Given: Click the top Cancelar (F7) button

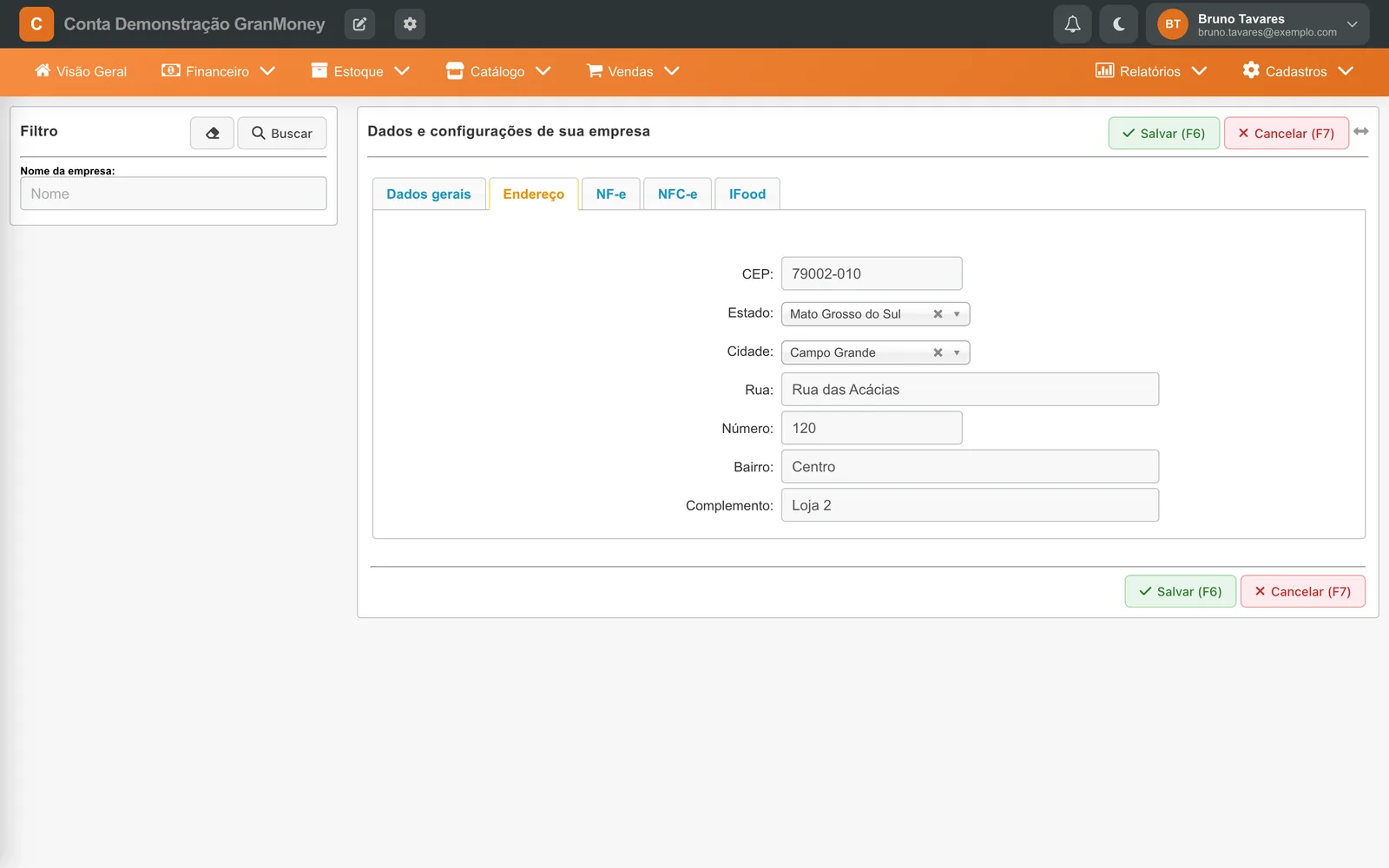Looking at the screenshot, I should [x=1287, y=133].
